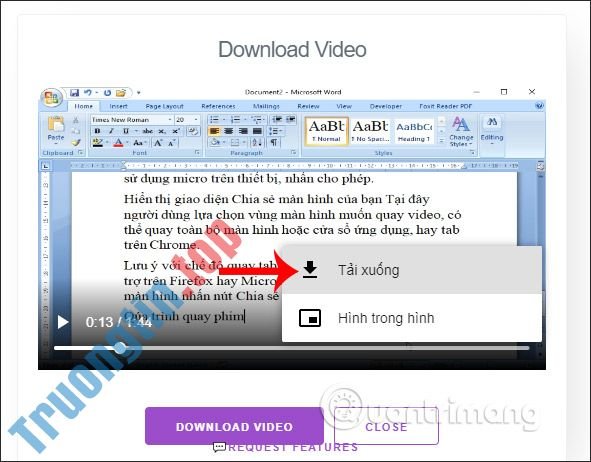Viewport: 591px width, 462px height.
Task: Click the Change Case Aa icon
Action: 138,143
